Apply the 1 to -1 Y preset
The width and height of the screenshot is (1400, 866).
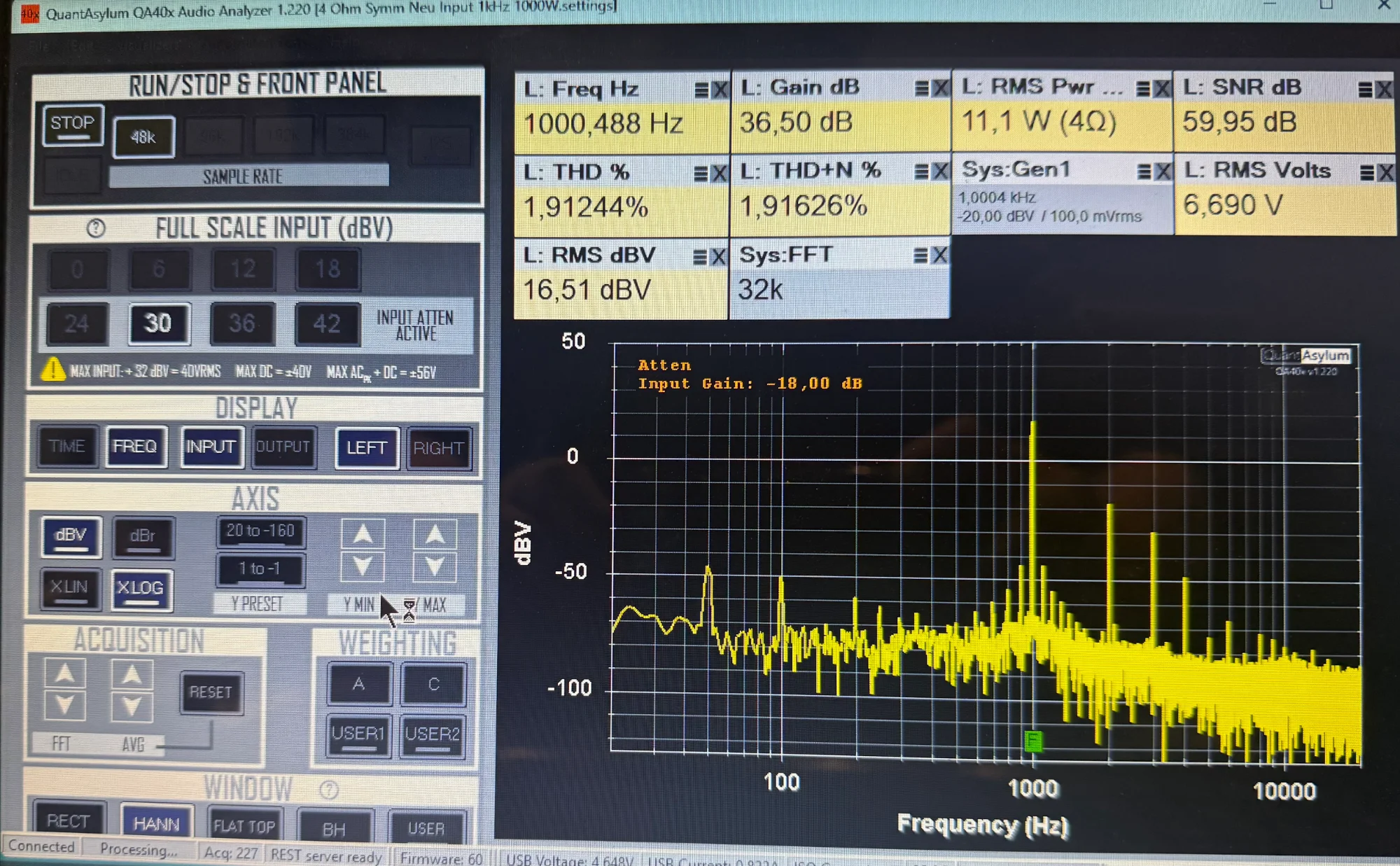tap(260, 569)
